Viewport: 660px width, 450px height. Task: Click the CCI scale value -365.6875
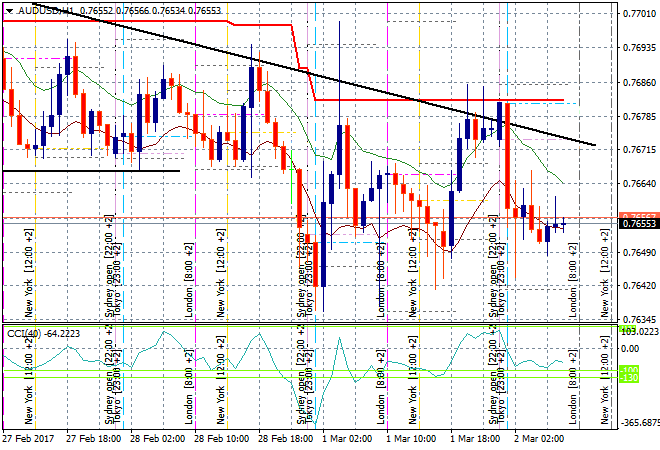coord(638,424)
